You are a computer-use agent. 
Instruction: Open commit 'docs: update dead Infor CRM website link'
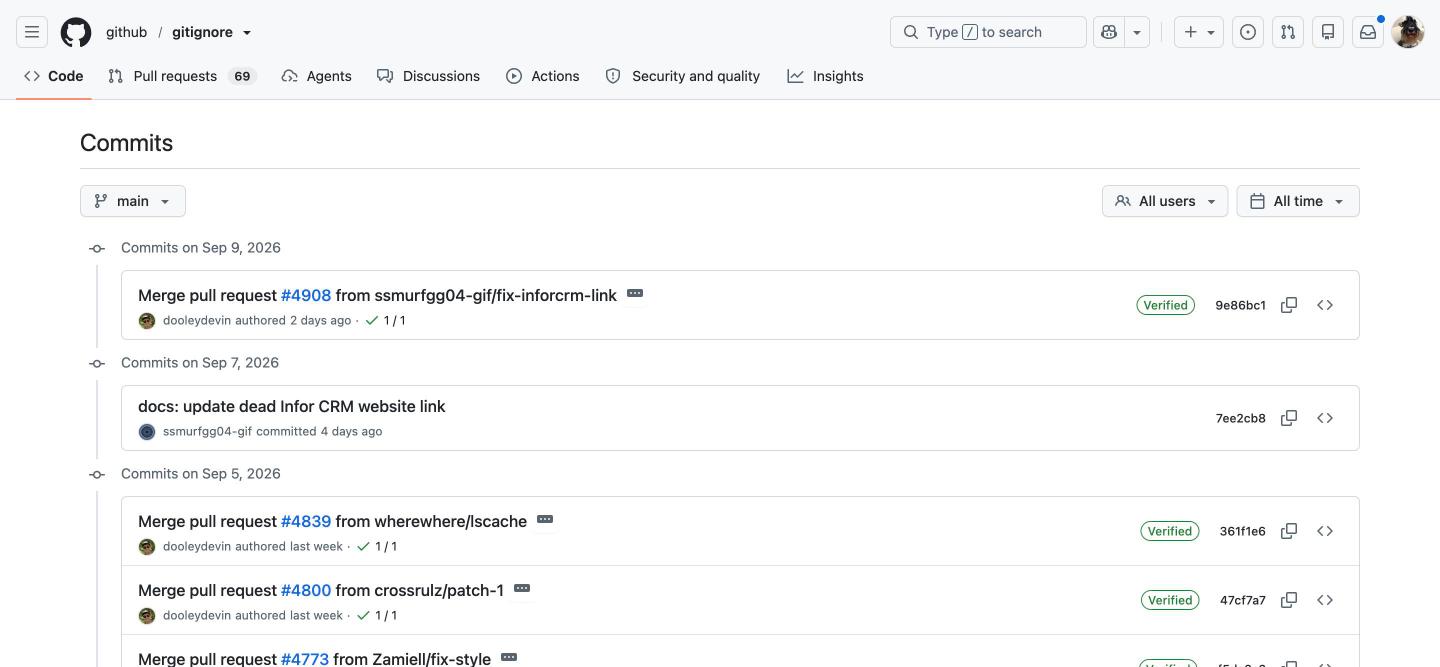(x=292, y=407)
